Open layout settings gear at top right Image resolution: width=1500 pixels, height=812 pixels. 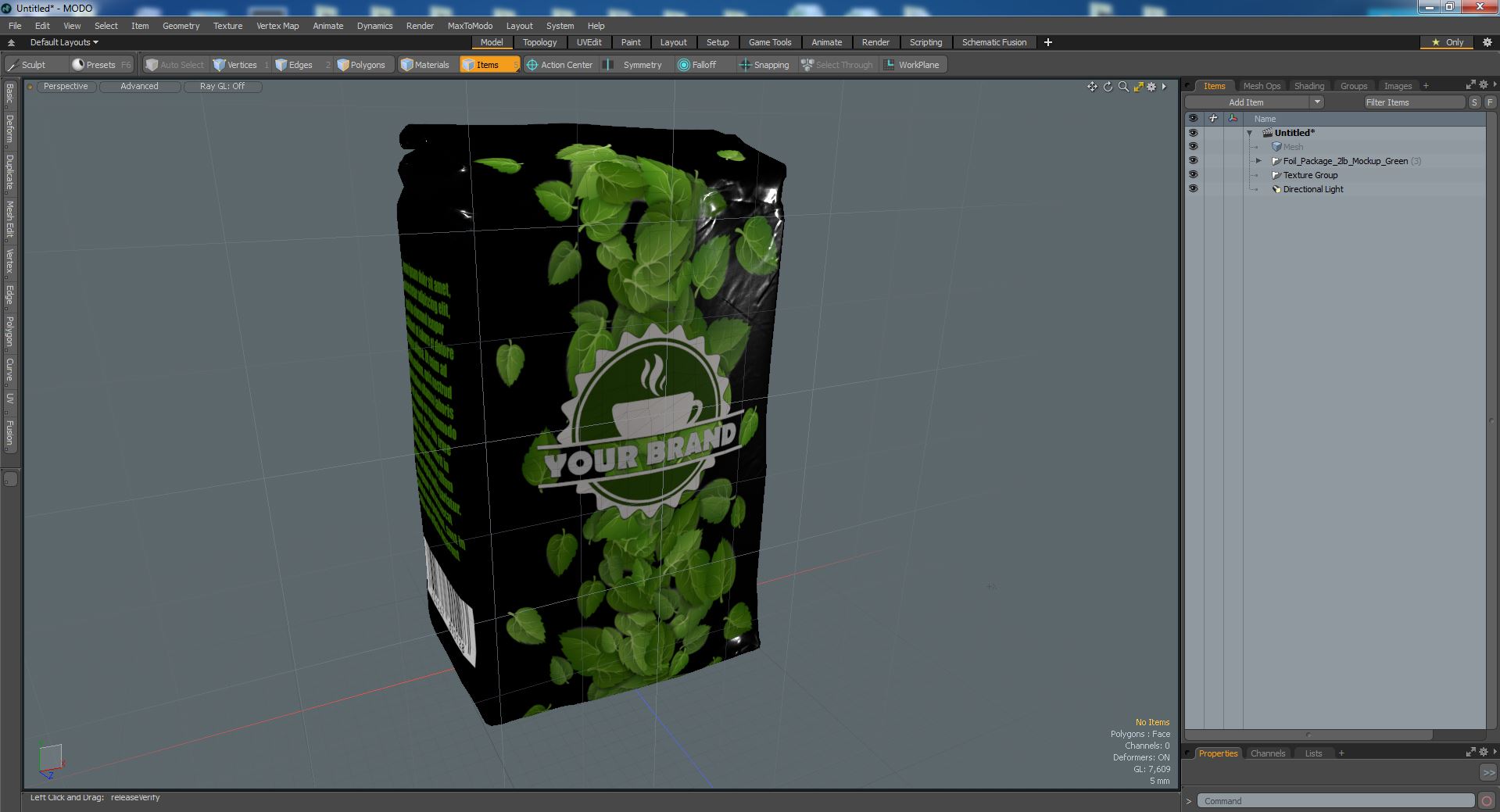coord(1487,42)
